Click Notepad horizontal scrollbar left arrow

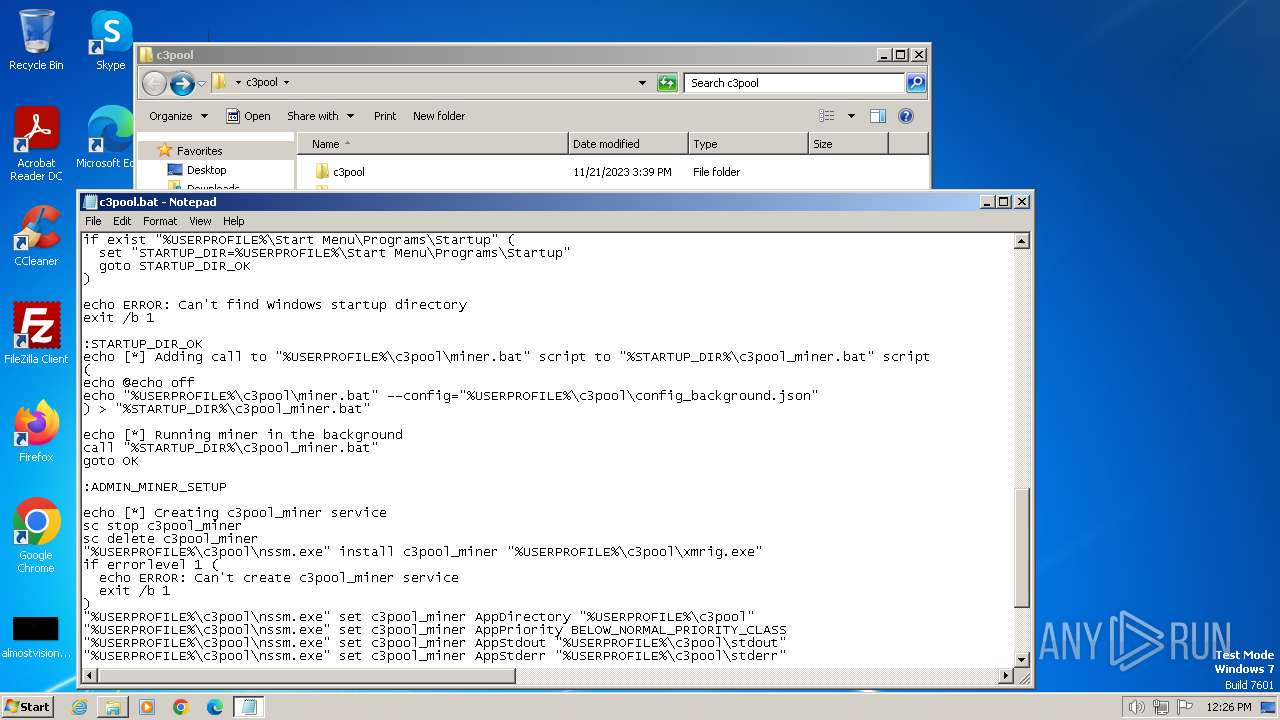(x=89, y=676)
